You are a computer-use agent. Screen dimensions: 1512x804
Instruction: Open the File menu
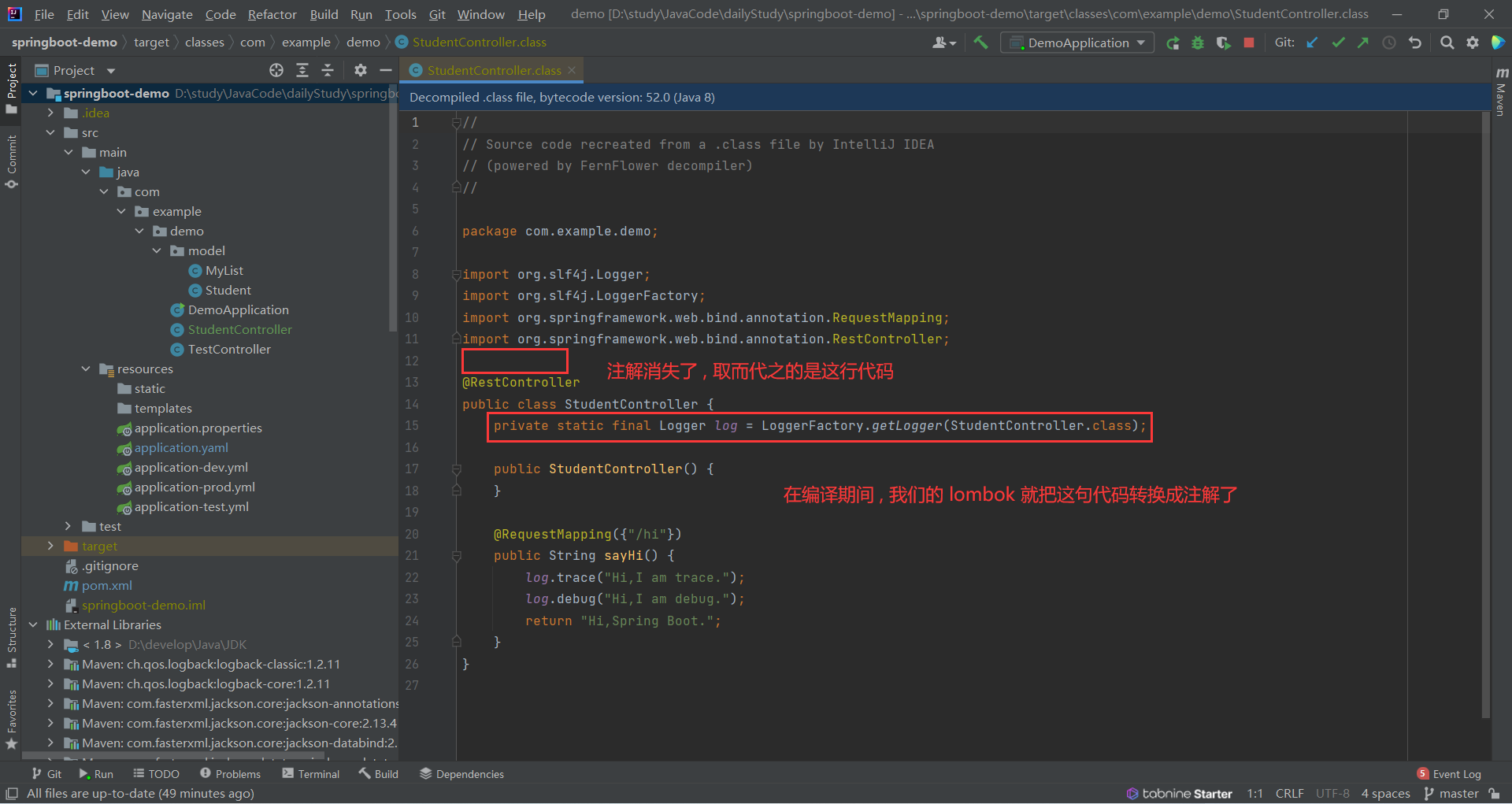pyautogui.click(x=44, y=14)
